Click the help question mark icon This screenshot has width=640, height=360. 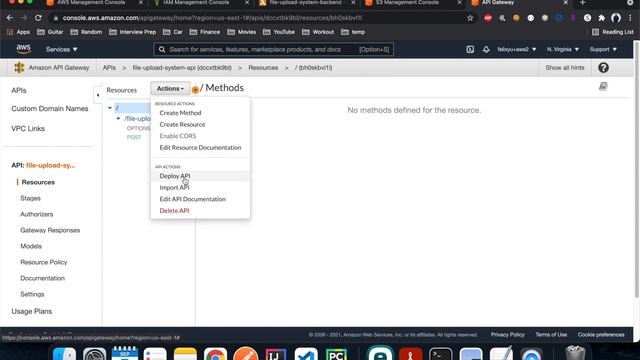pos(603,68)
